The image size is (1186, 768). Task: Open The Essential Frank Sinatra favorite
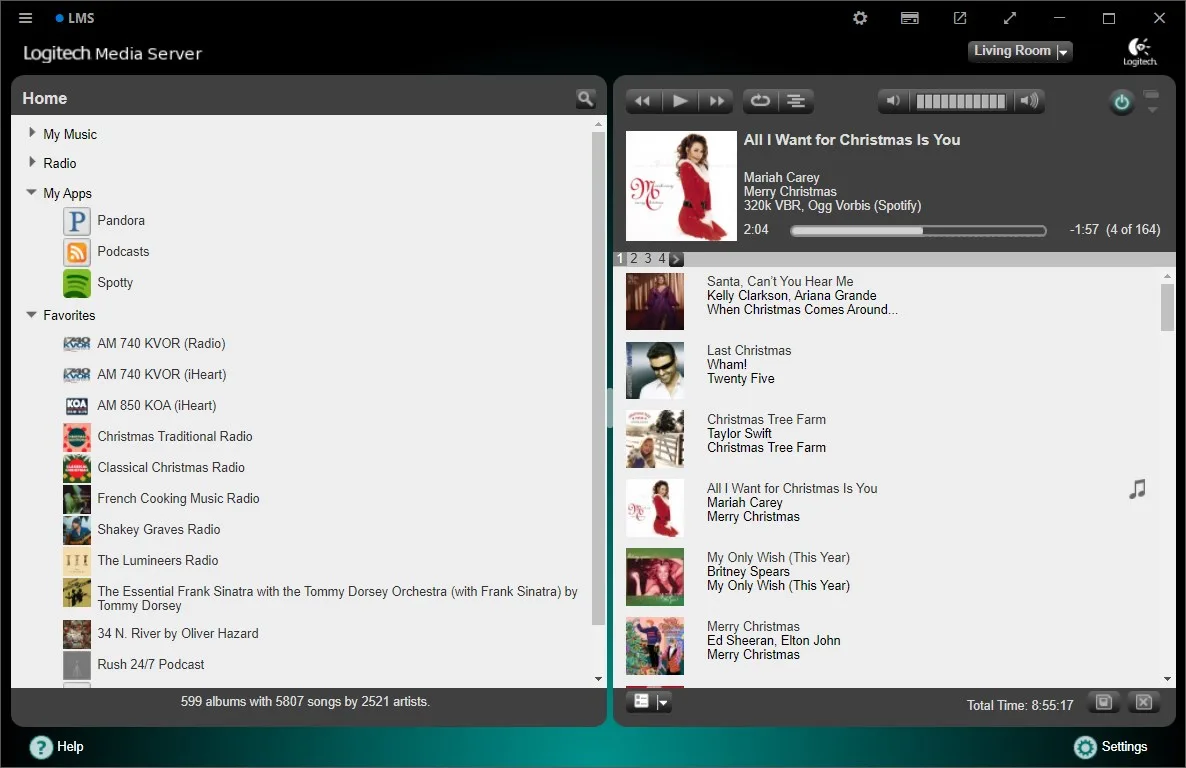click(x=337, y=599)
